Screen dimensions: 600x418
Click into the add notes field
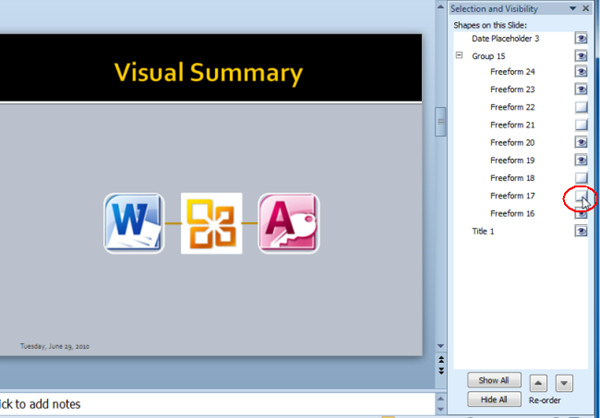217,404
